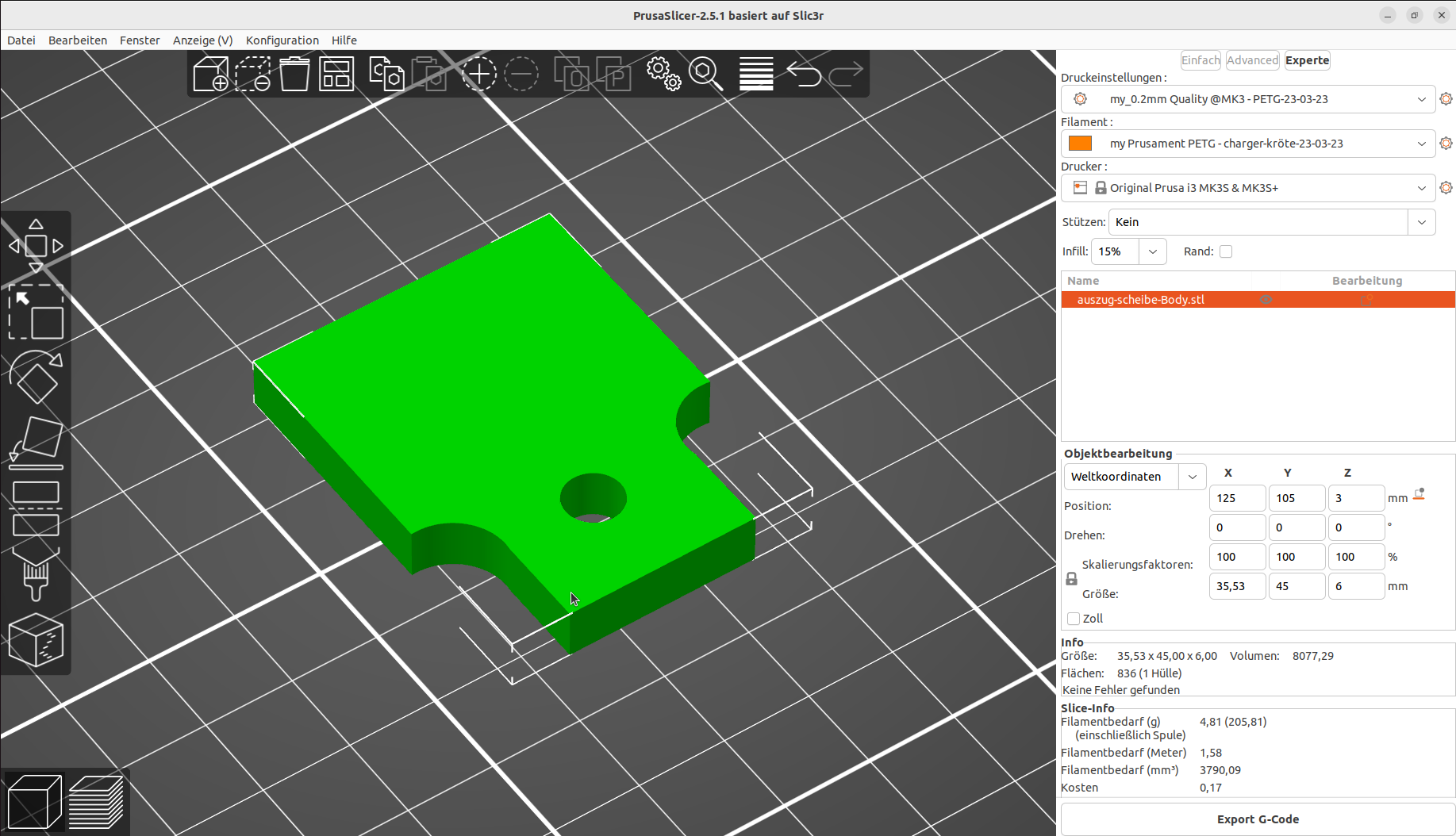Click the Position X input field
Viewport: 1456px width, 836px height.
point(1237,498)
